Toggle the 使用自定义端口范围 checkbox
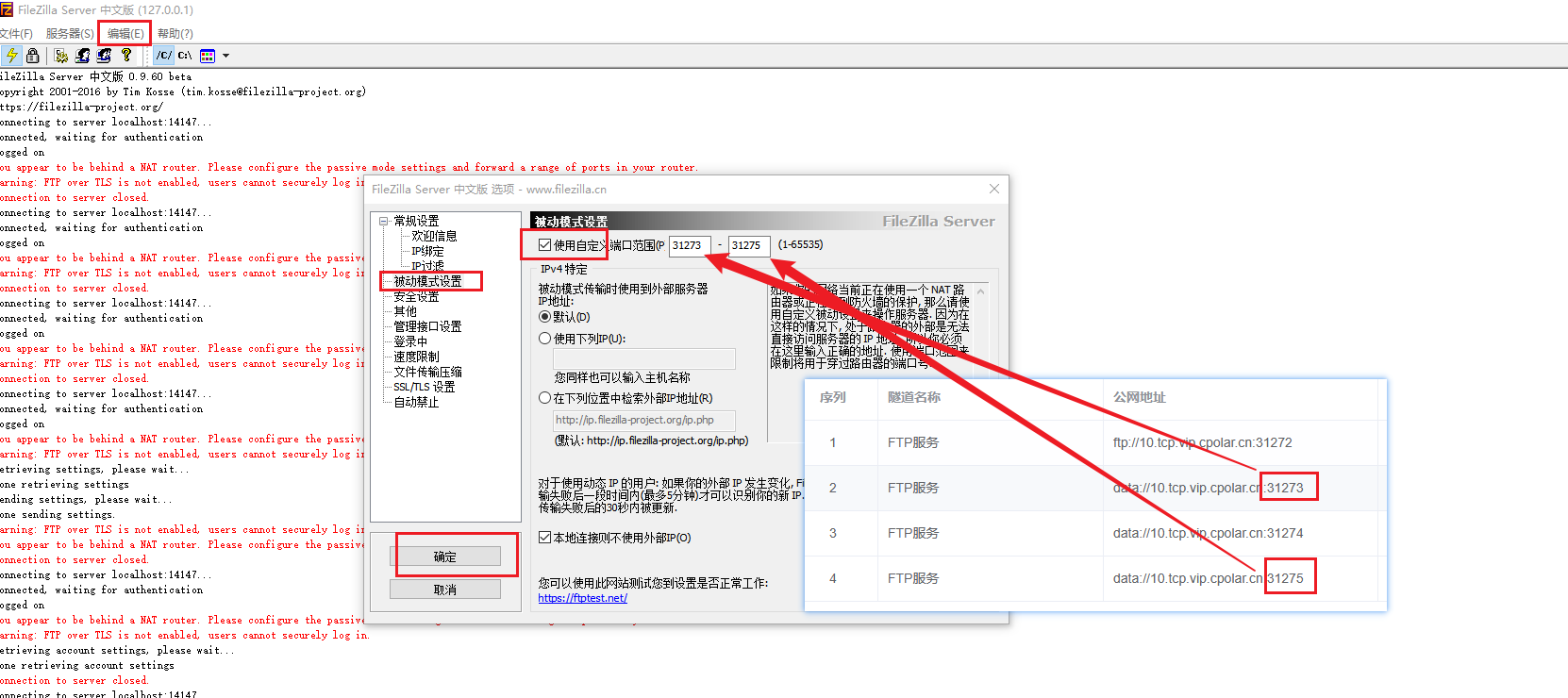Screen dimensions: 1568x698 pyautogui.click(x=544, y=245)
